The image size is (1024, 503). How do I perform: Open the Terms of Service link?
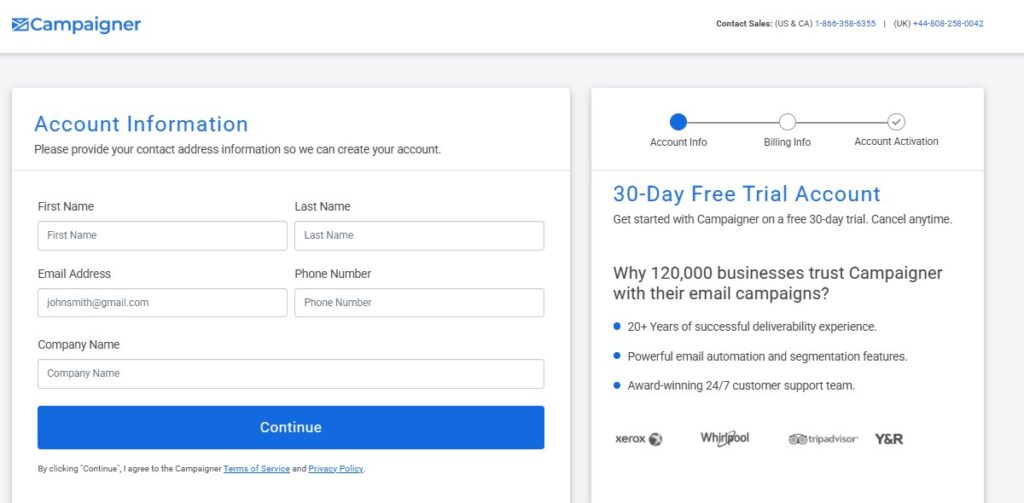(x=257, y=469)
